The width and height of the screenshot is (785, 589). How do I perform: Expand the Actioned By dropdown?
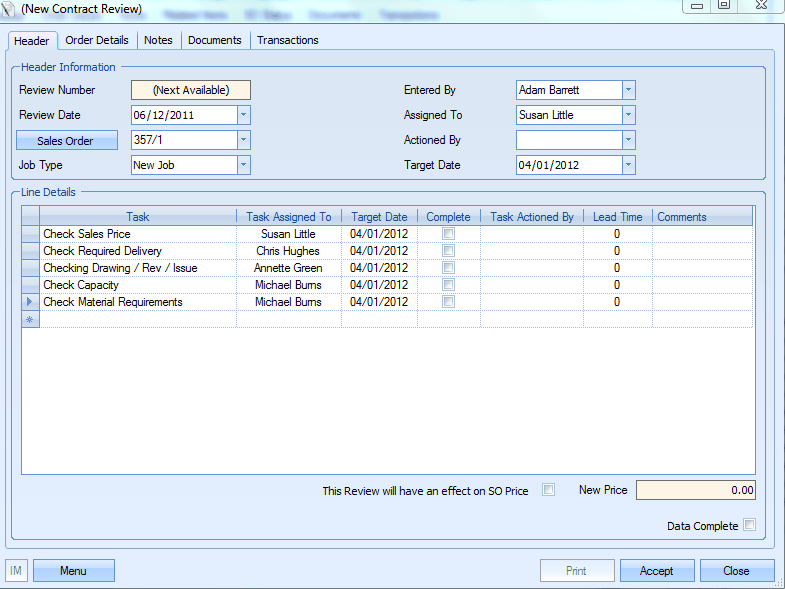(628, 140)
